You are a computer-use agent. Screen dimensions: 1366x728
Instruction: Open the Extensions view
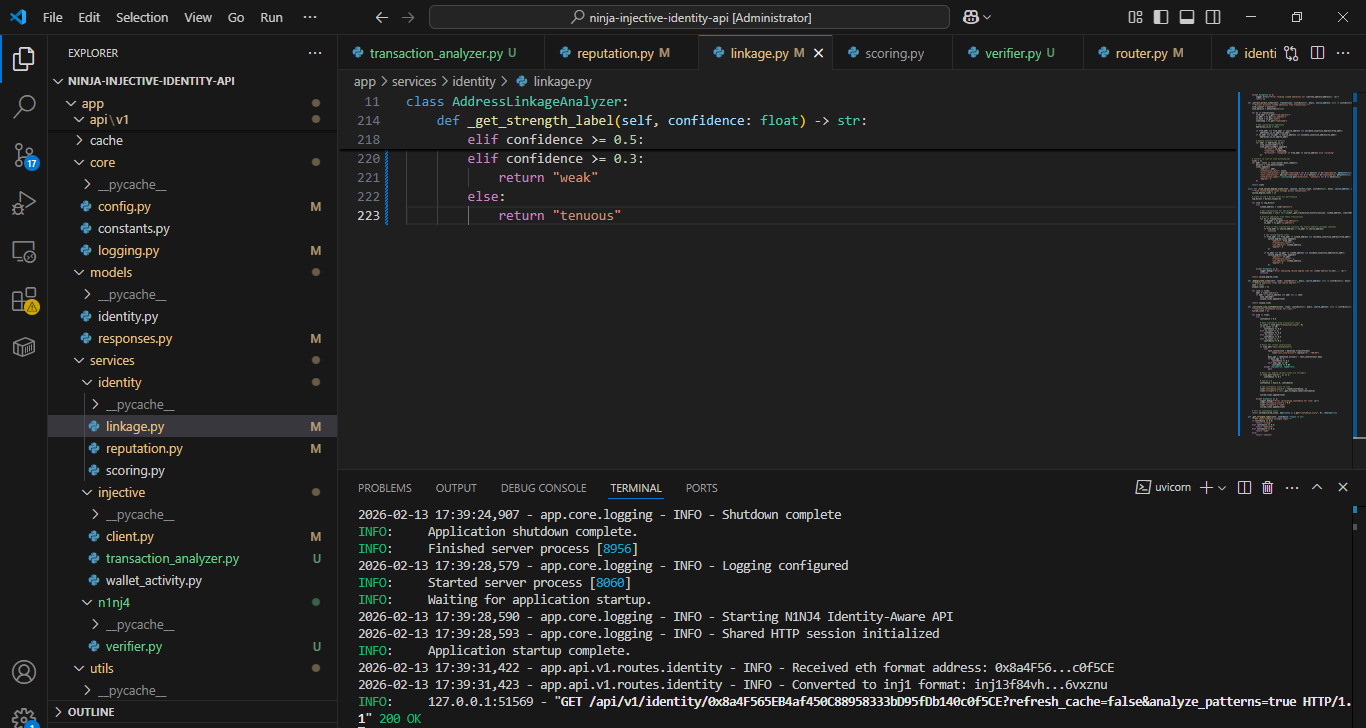(24, 300)
